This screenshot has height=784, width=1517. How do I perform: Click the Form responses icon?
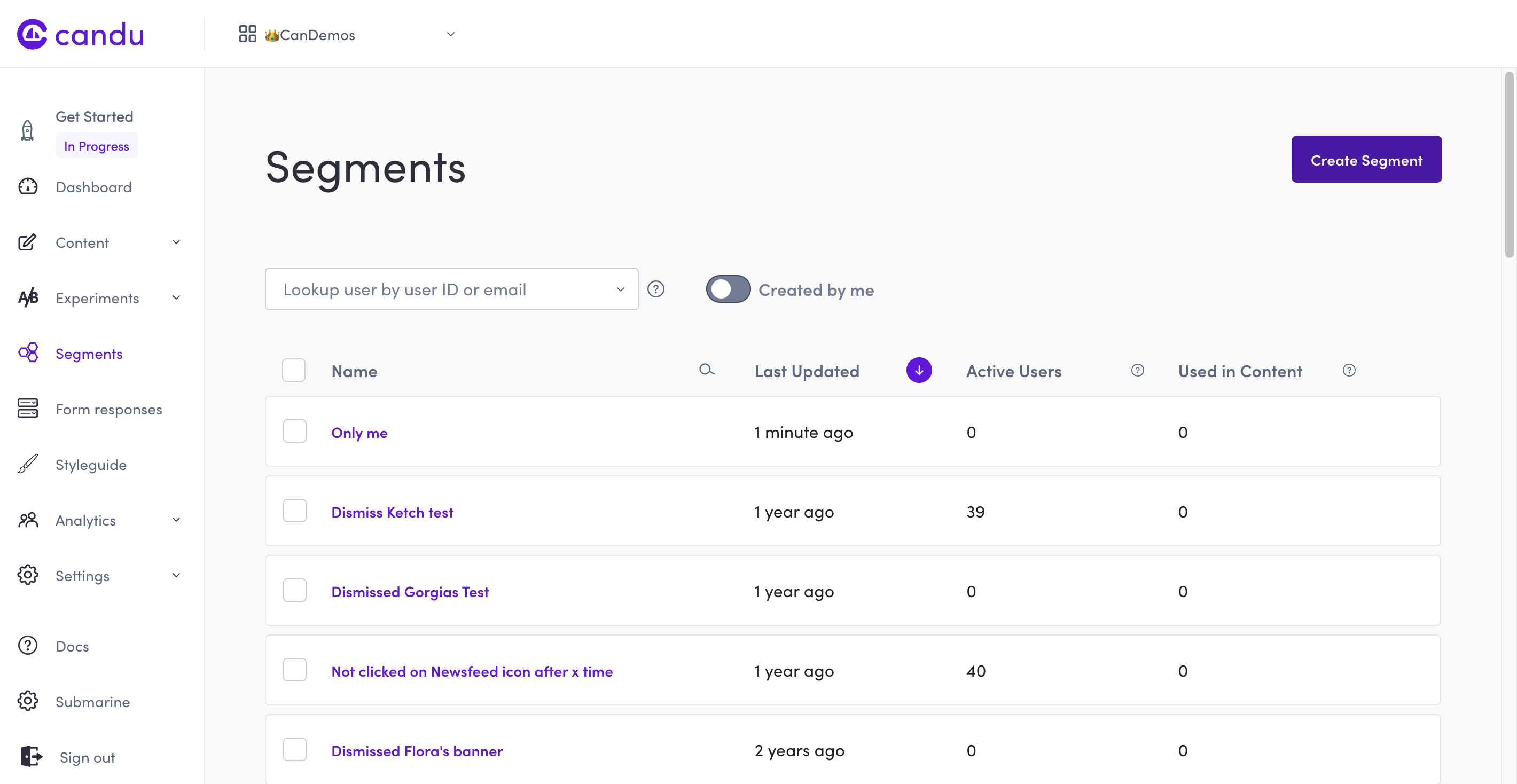tap(27, 409)
